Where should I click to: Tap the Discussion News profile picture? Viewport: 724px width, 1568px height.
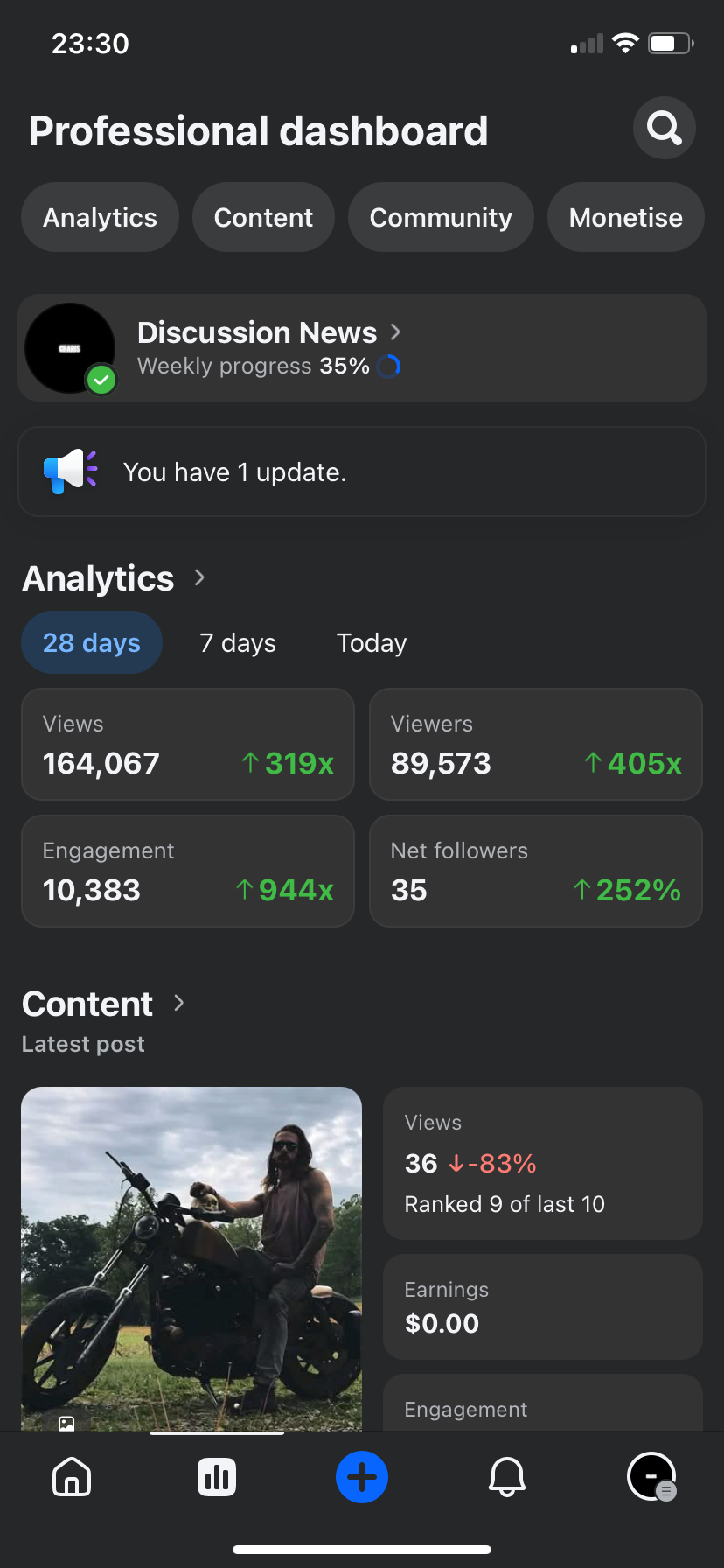tap(70, 348)
